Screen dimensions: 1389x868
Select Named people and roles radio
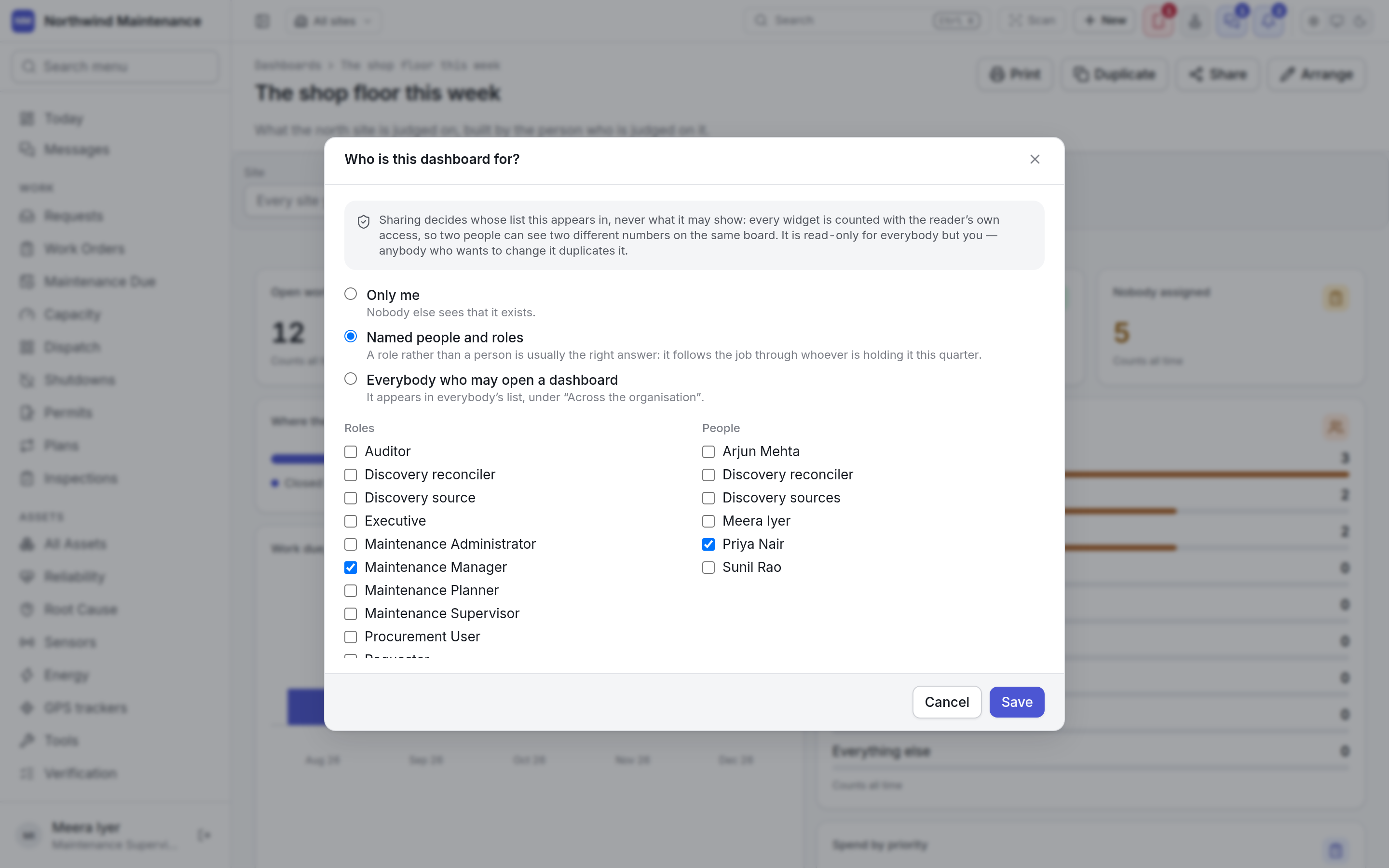point(351,337)
